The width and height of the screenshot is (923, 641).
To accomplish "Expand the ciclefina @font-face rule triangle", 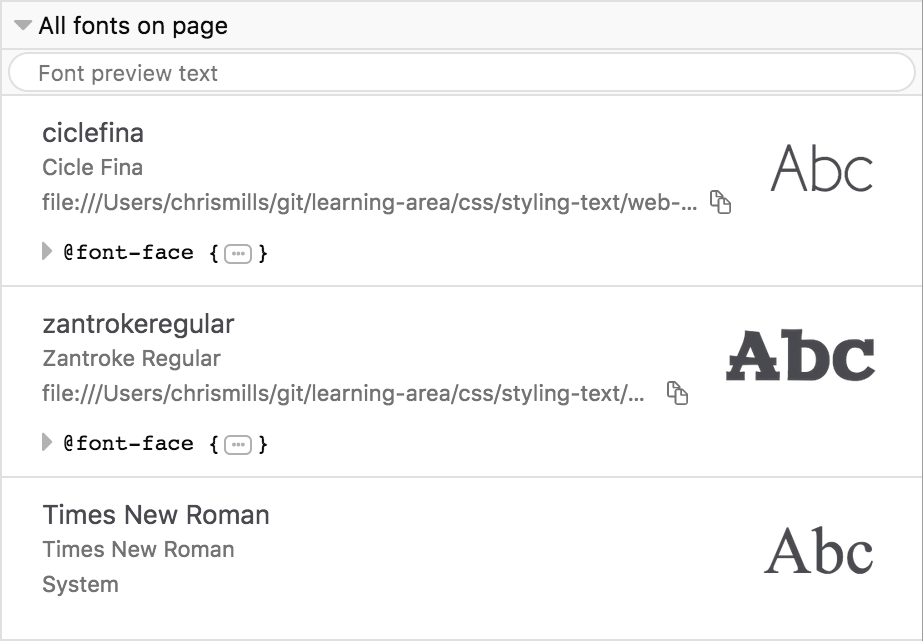I will pos(47,252).
